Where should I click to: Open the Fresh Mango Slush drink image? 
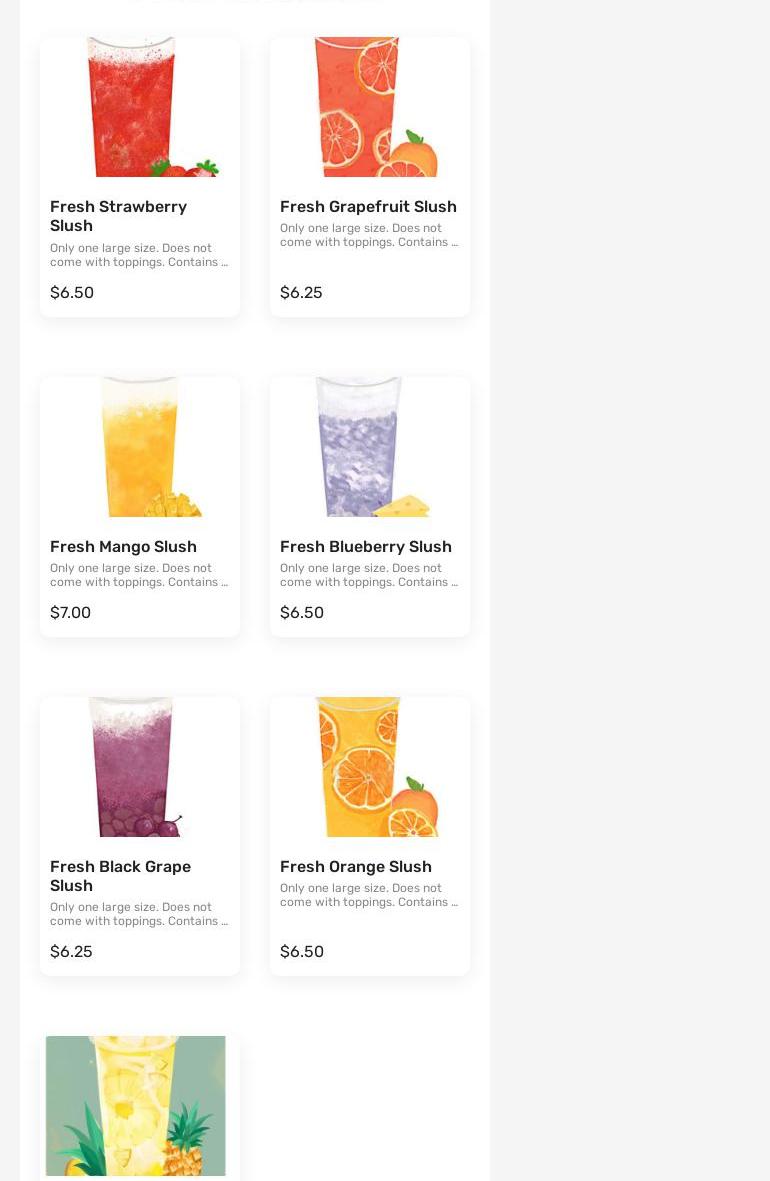coord(139,447)
